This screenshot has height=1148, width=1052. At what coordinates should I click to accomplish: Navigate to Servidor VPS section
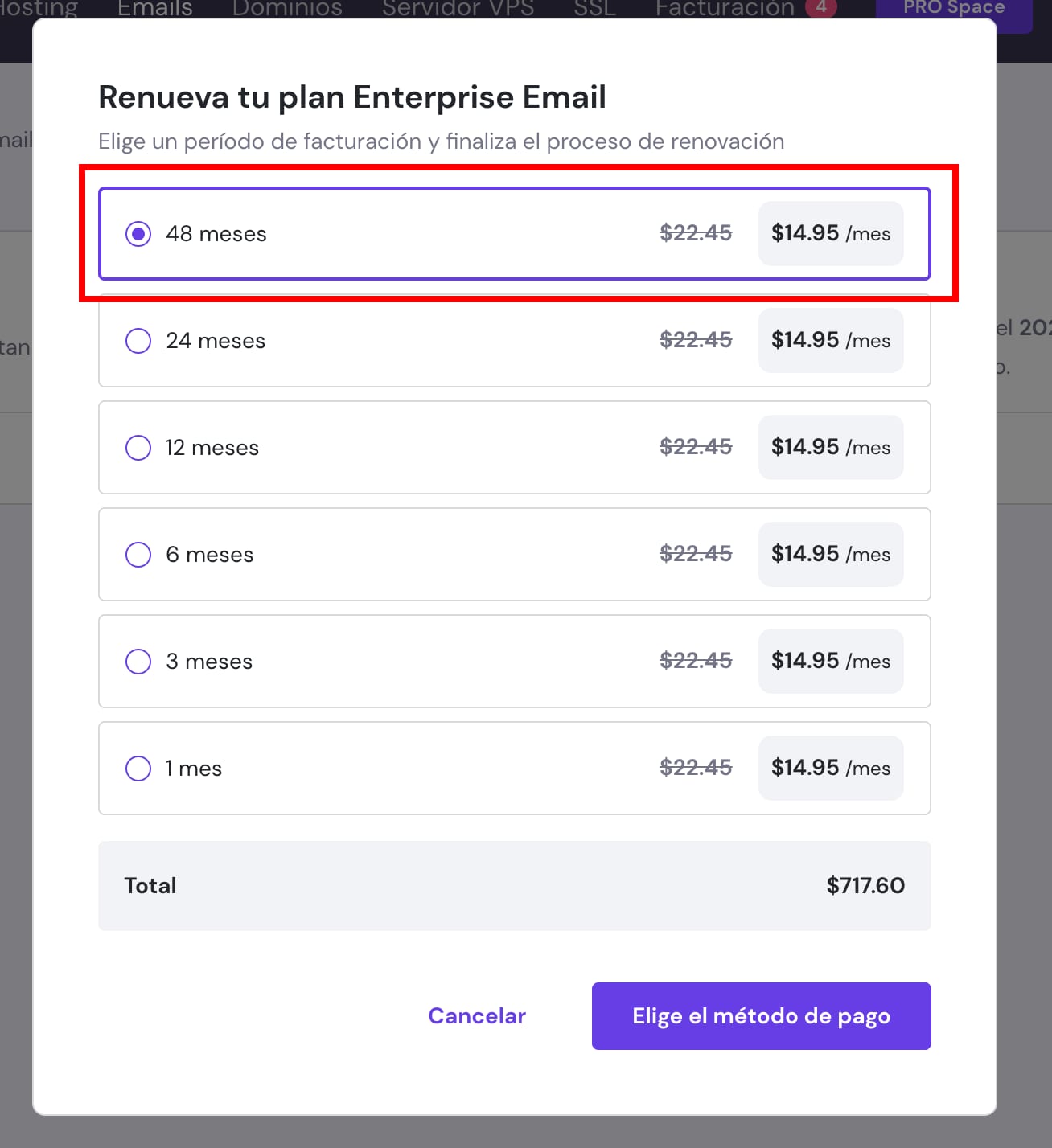click(x=458, y=8)
